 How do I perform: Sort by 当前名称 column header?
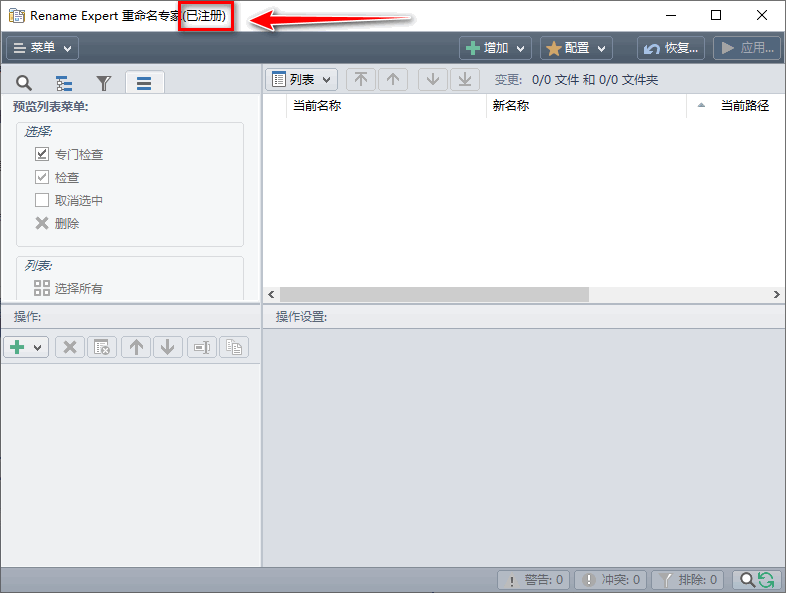pyautogui.click(x=386, y=106)
